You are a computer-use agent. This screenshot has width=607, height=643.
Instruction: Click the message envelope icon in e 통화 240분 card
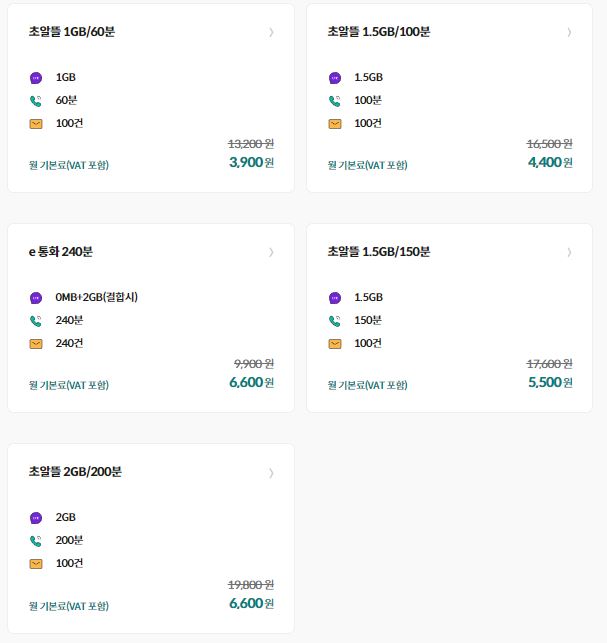[x=36, y=344]
